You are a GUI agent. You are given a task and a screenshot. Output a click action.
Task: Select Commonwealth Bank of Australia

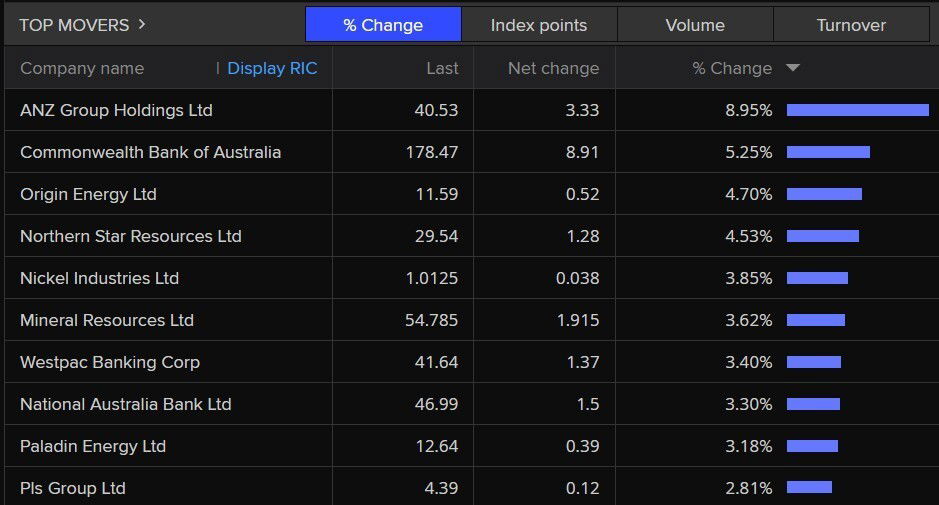(x=150, y=152)
